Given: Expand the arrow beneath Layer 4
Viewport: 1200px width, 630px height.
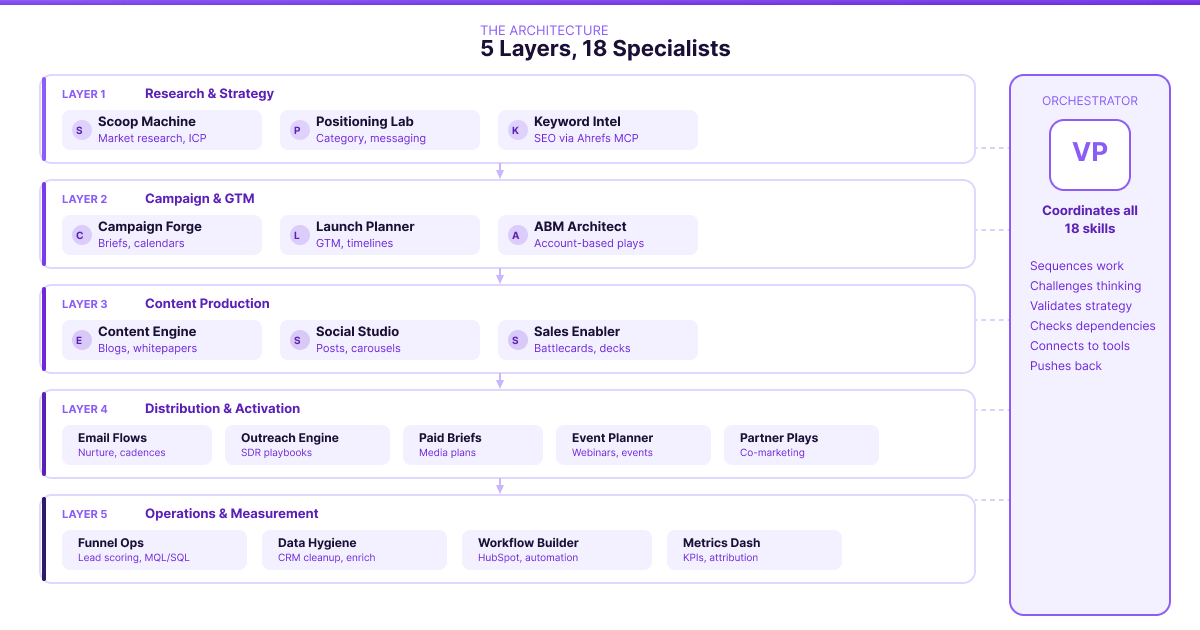Looking at the screenshot, I should pyautogui.click(x=500, y=486).
